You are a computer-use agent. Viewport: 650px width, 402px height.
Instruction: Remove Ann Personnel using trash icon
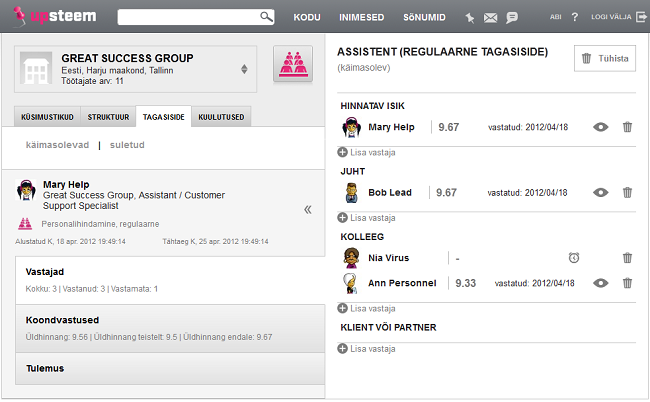pos(627,283)
